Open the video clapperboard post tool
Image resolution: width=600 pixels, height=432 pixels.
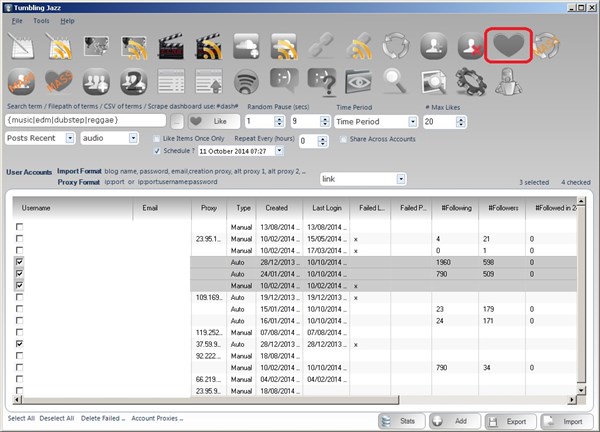point(171,46)
